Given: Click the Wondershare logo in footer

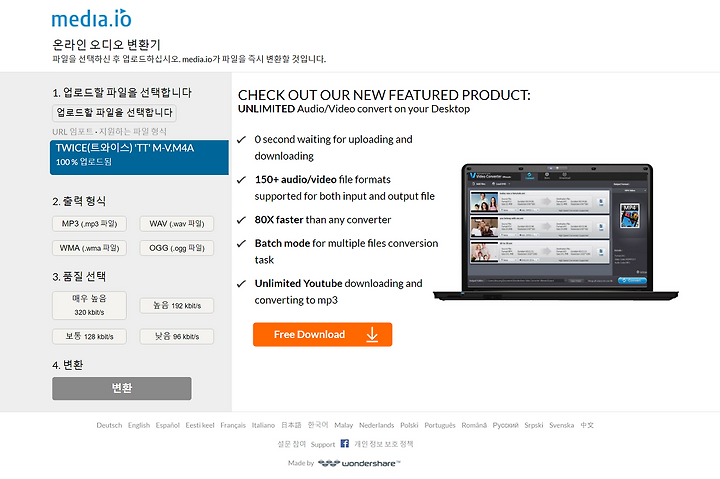Looking at the screenshot, I should tap(359, 463).
